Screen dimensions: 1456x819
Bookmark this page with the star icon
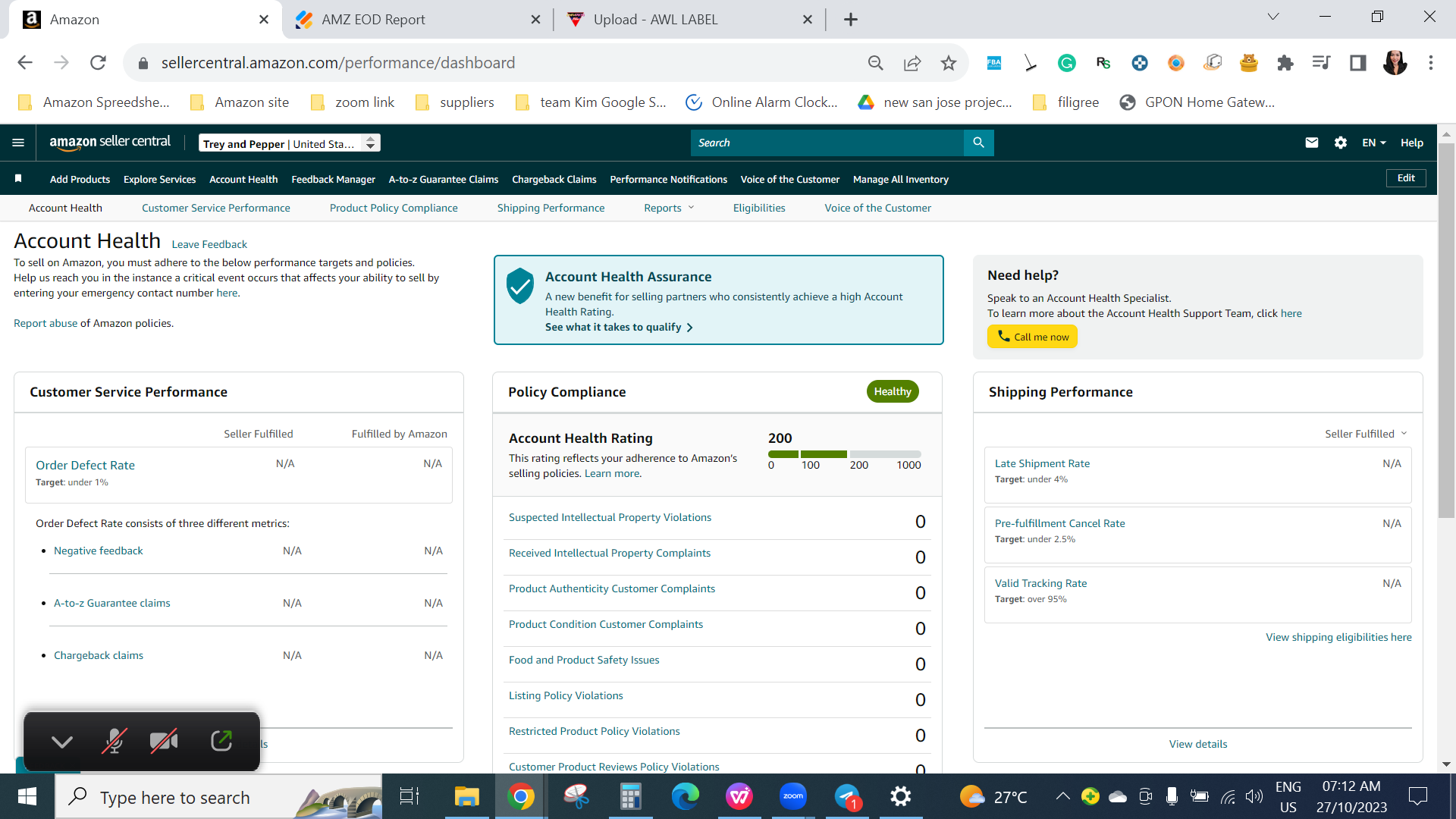tap(949, 63)
